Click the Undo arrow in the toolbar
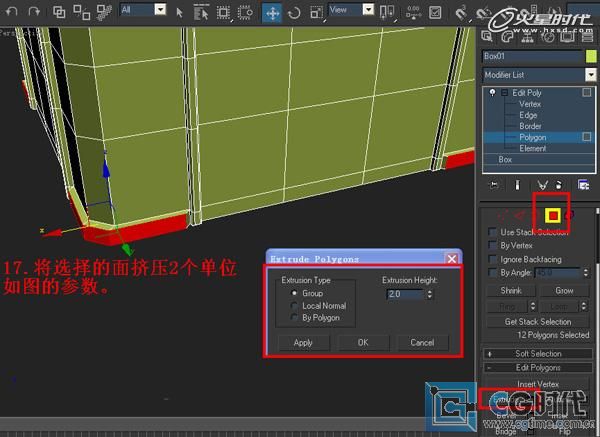 (x=12, y=11)
